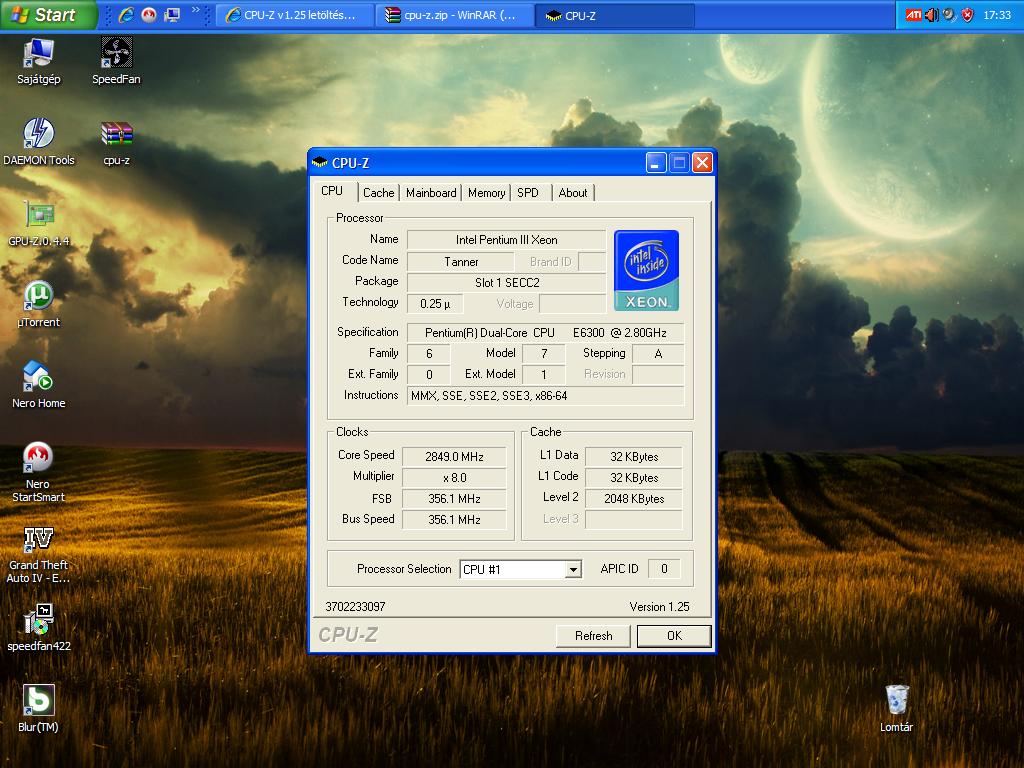Click the CPU-Z title bar chip icon

click(x=319, y=163)
